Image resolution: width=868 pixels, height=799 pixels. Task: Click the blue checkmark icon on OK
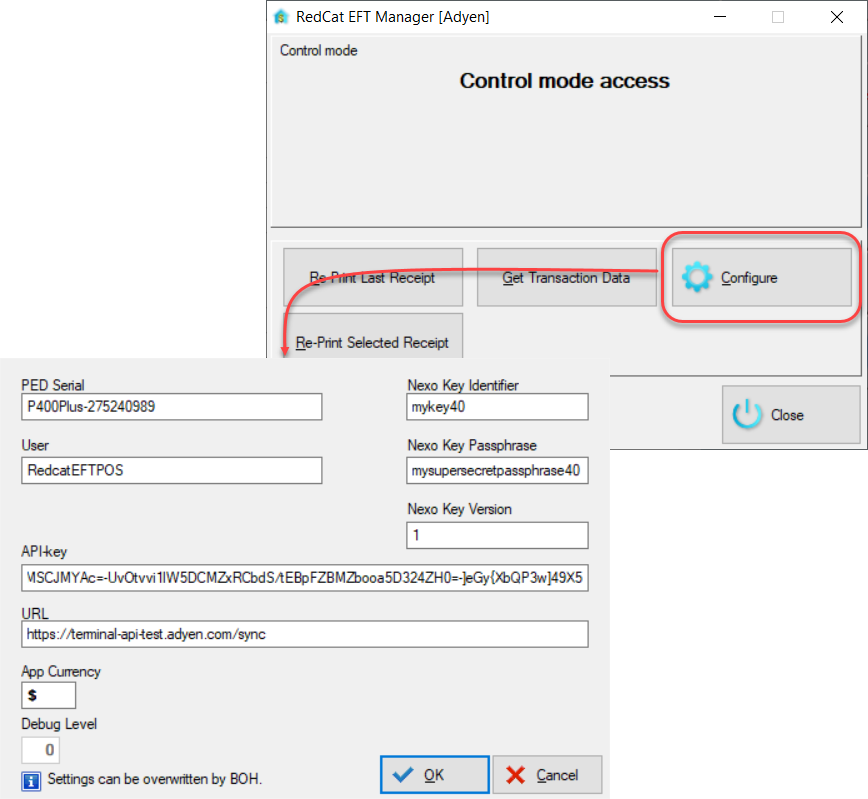pos(405,774)
